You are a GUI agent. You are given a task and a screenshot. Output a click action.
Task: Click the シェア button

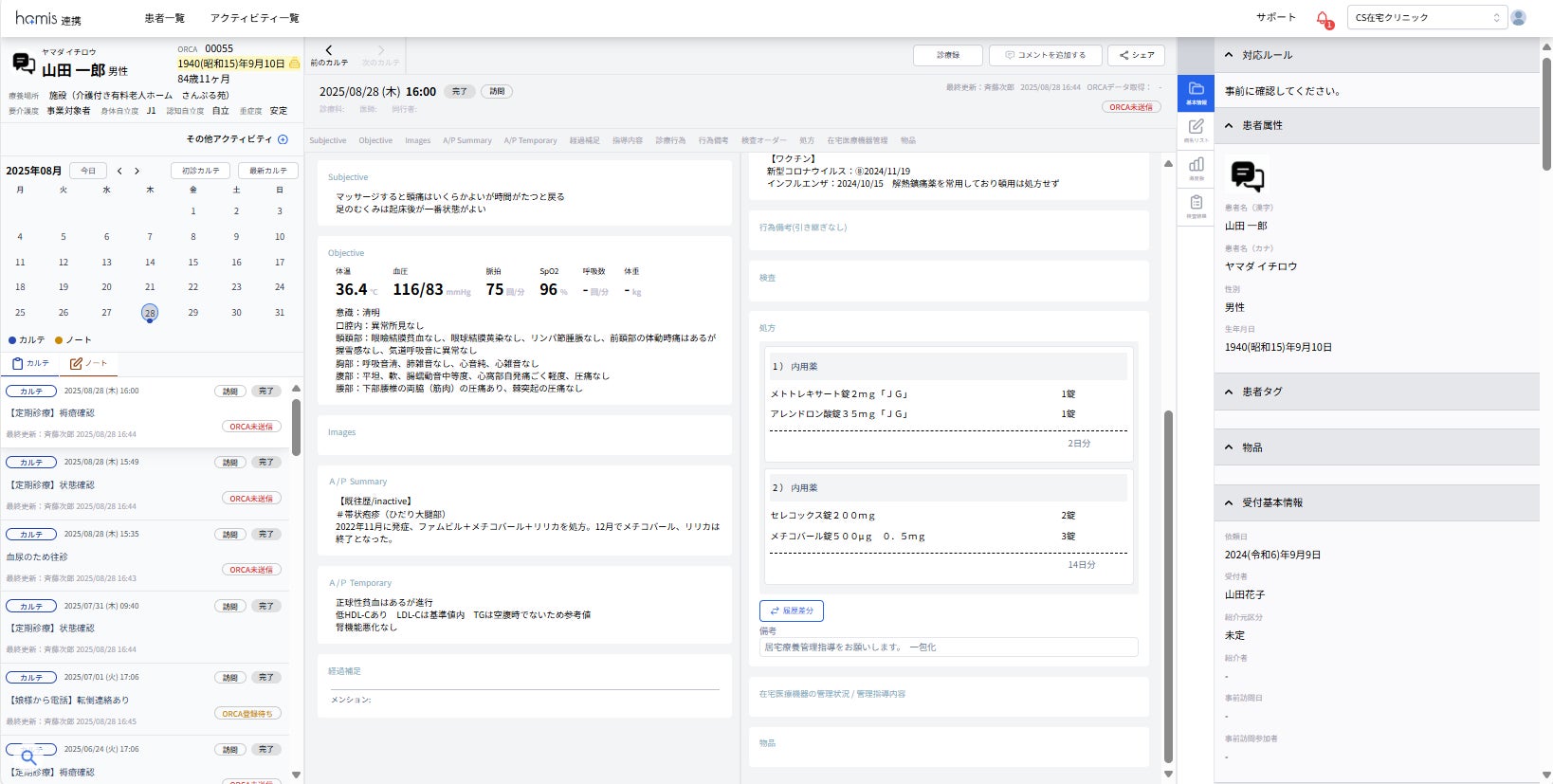click(1136, 55)
